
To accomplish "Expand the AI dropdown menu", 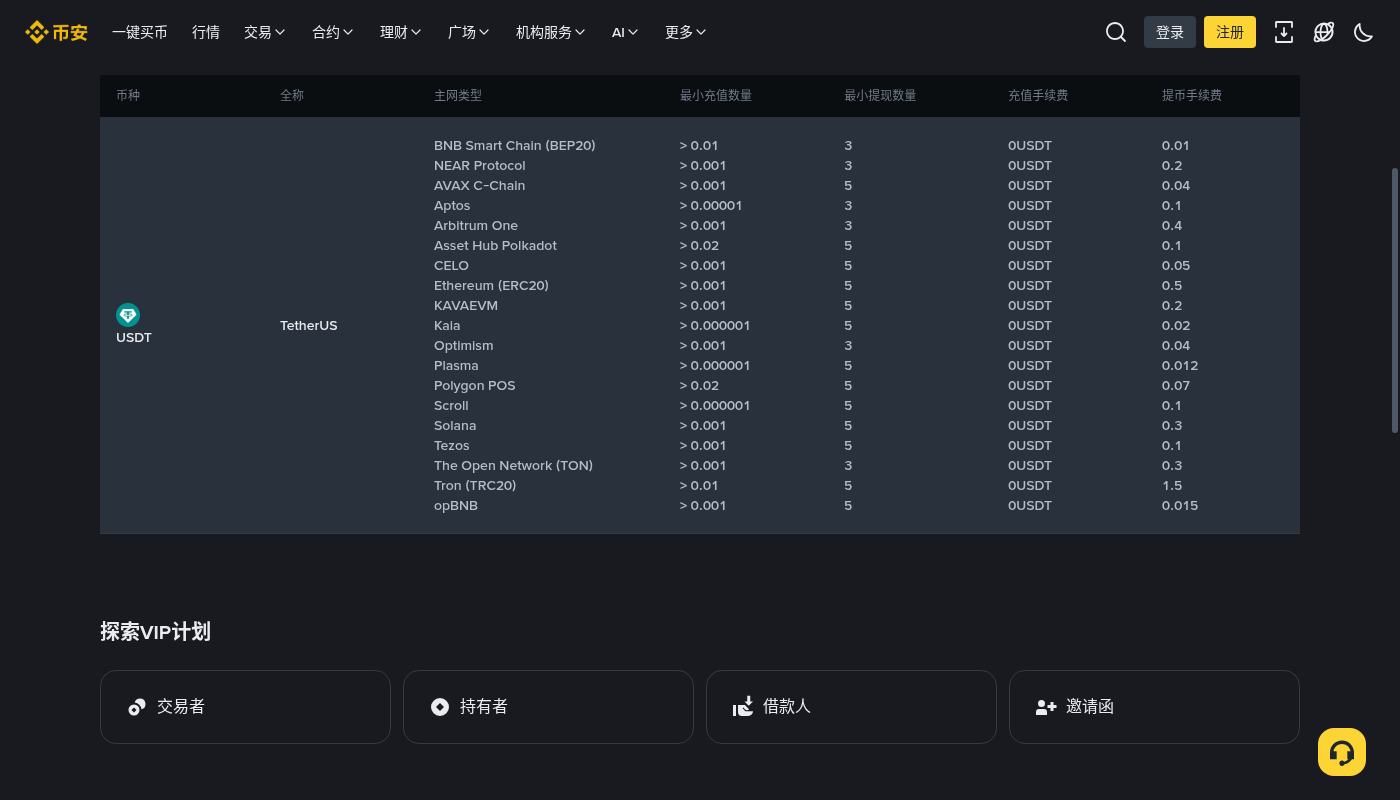I will click(x=625, y=32).
